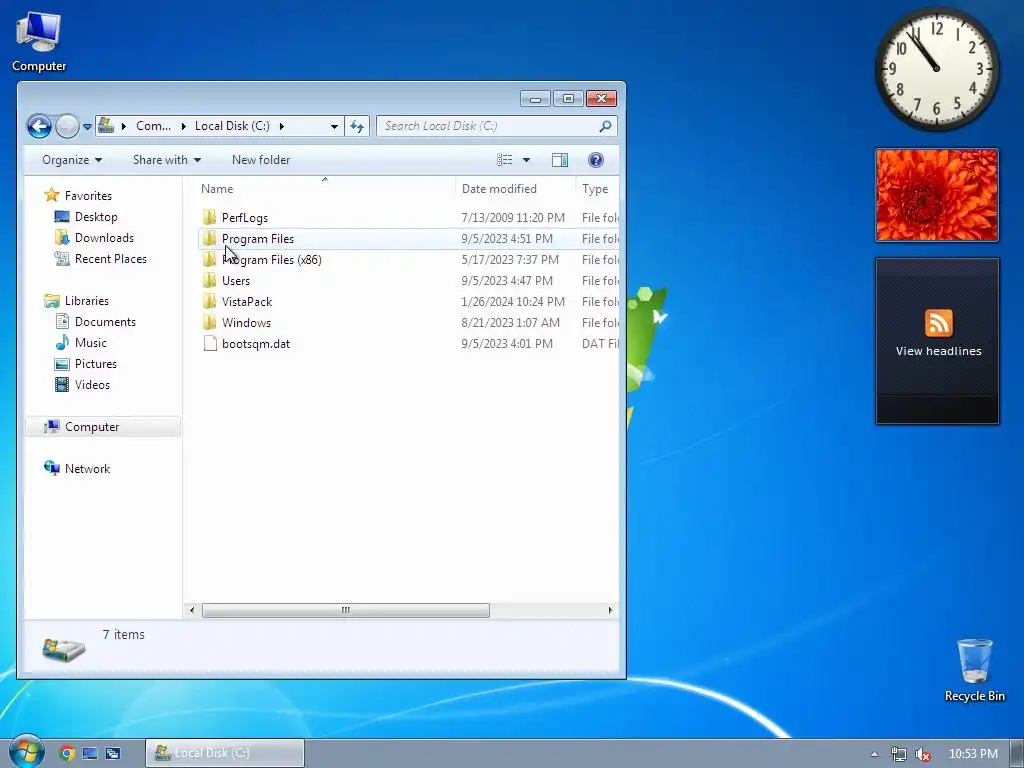Click the muted volume tray icon
The width and height of the screenshot is (1024, 768).
pyautogui.click(x=922, y=754)
